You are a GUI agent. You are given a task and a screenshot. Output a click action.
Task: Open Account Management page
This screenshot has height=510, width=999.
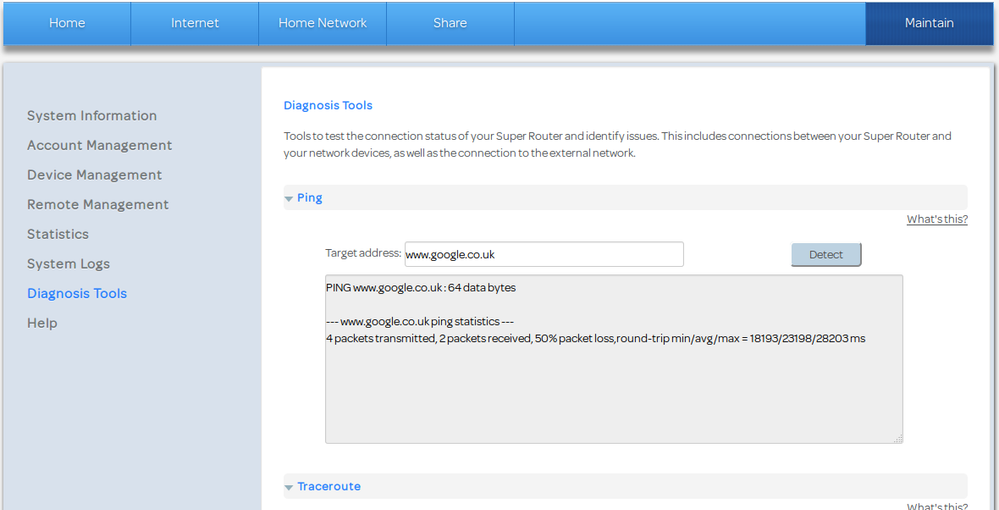coord(99,145)
